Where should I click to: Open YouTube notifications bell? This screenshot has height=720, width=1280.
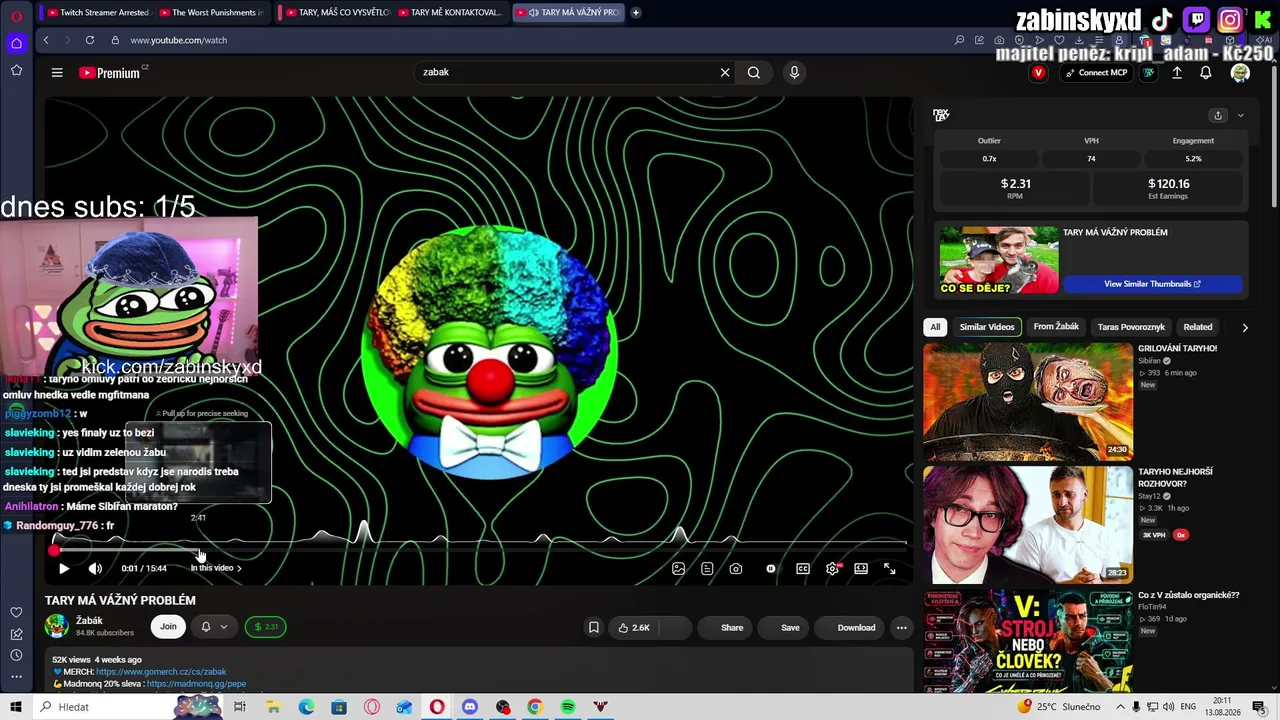(1206, 72)
